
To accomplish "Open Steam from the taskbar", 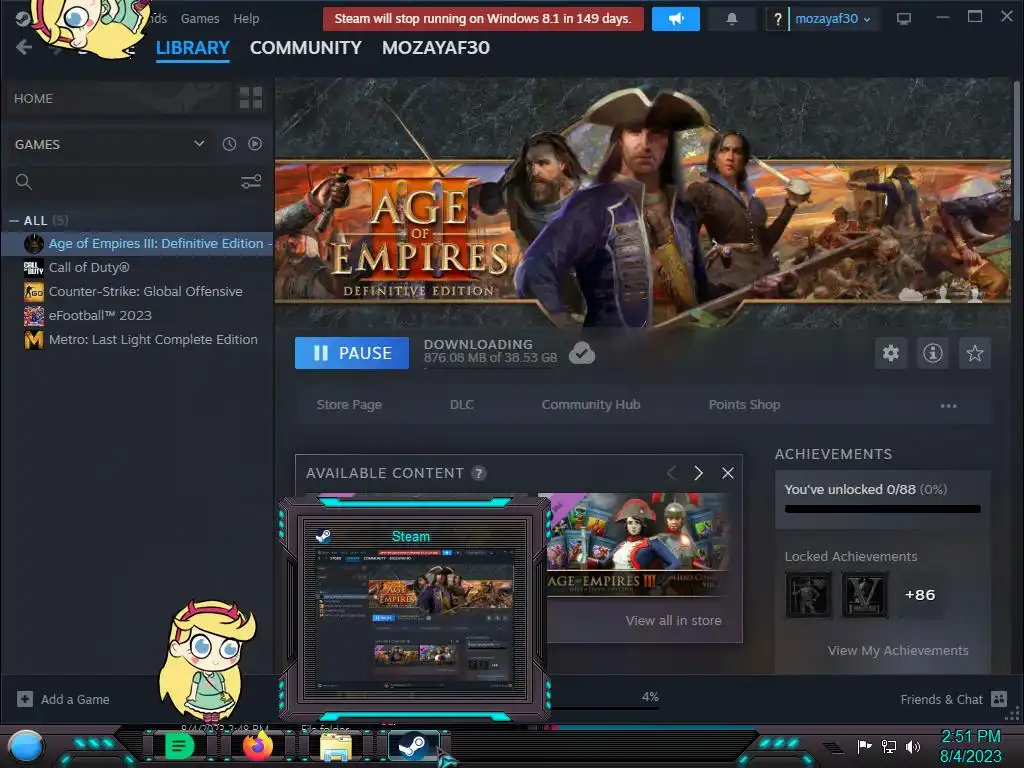I will tap(413, 745).
